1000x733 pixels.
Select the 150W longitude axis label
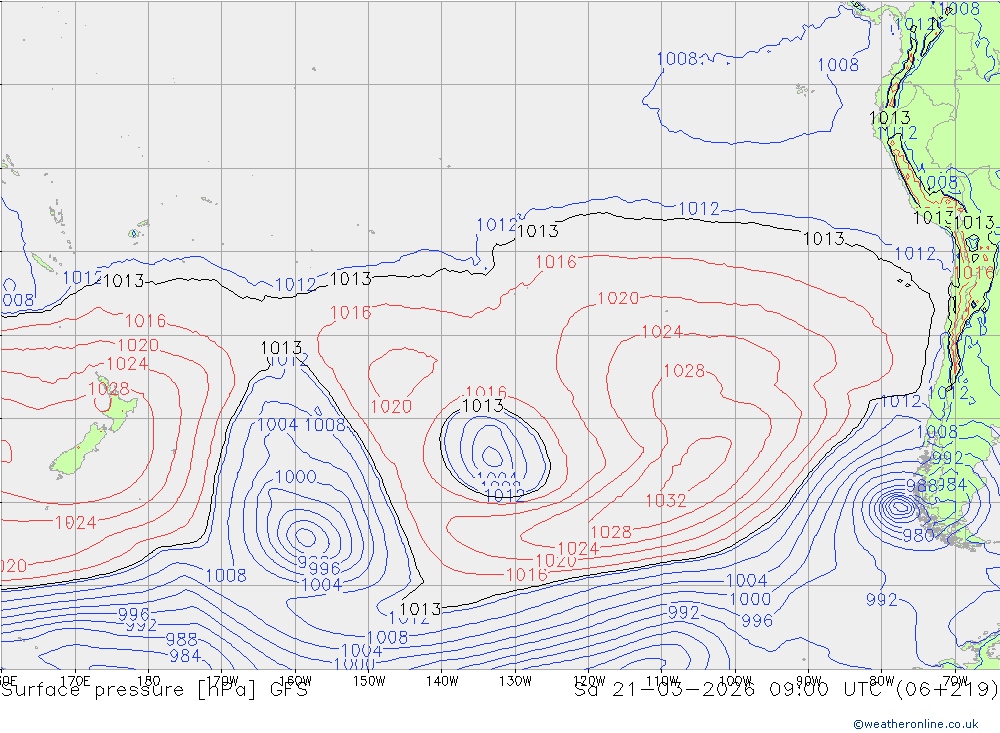coord(369,681)
